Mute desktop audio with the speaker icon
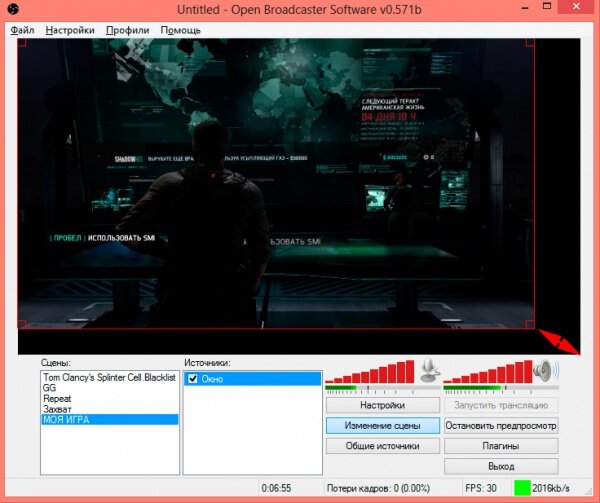This screenshot has width=600, height=503. 545,372
